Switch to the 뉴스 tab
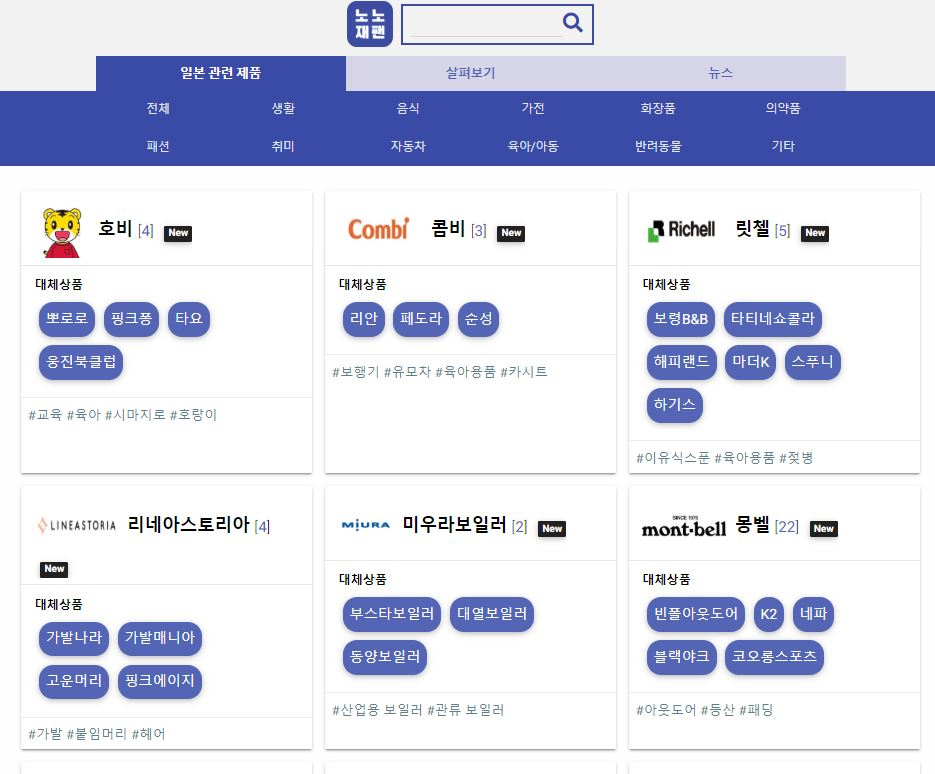The image size is (935, 774). coord(720,73)
